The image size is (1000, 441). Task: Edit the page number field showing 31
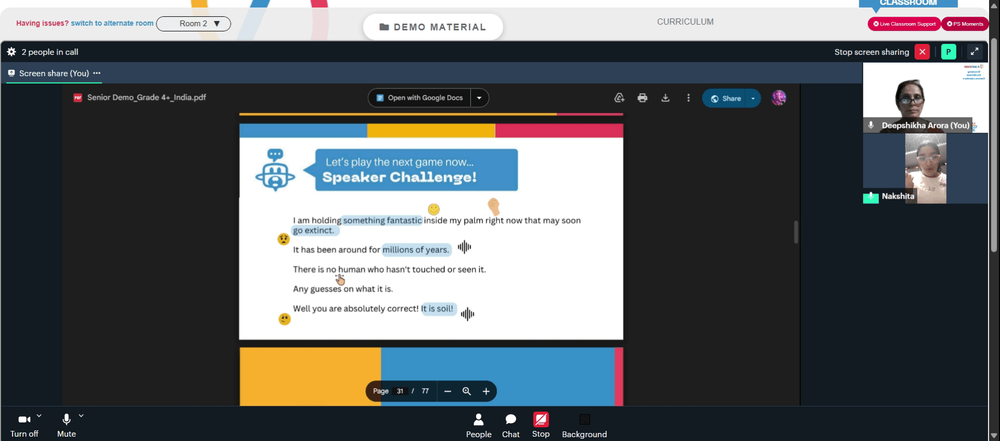(400, 391)
